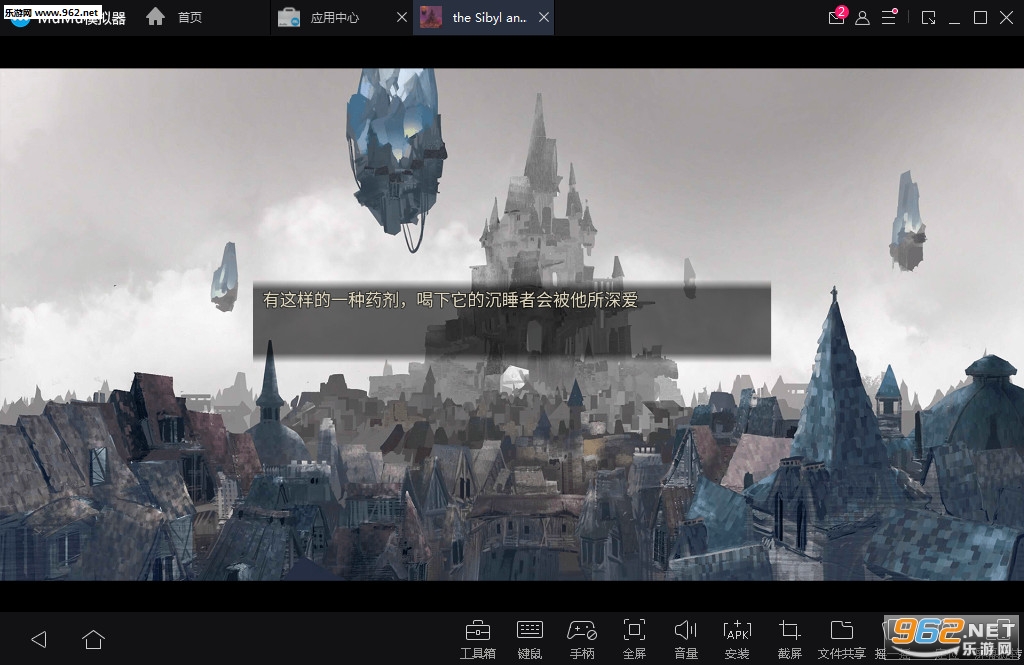1024x665 pixels.
Task: Go to Android home screen icon
Action: 93,639
